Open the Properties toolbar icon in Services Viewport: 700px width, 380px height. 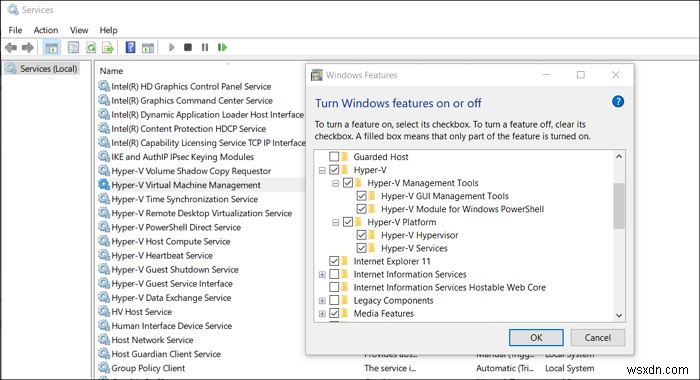(73, 47)
